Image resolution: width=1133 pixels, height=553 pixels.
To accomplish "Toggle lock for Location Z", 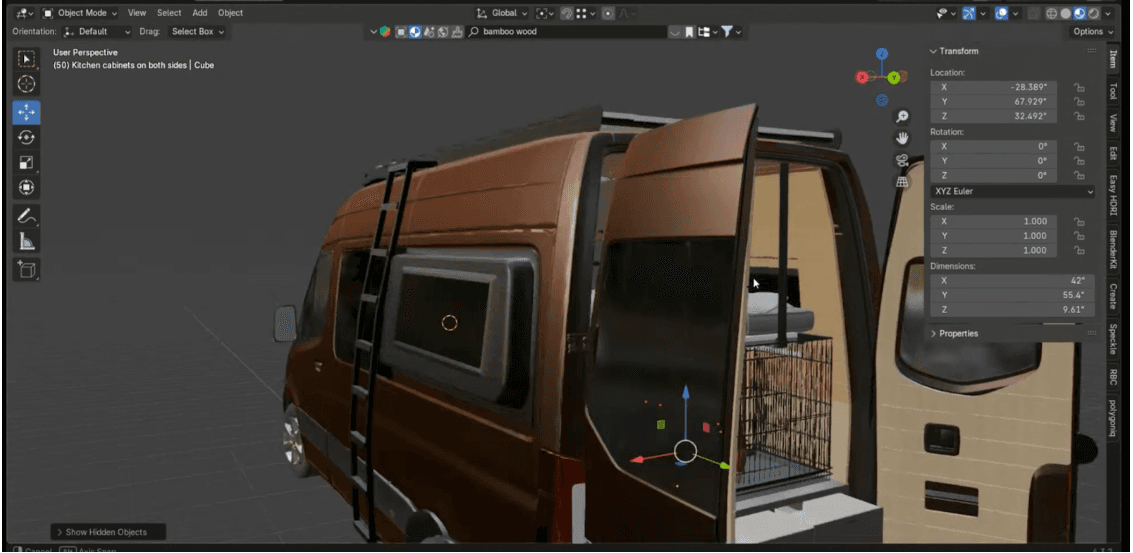I will [x=1079, y=116].
